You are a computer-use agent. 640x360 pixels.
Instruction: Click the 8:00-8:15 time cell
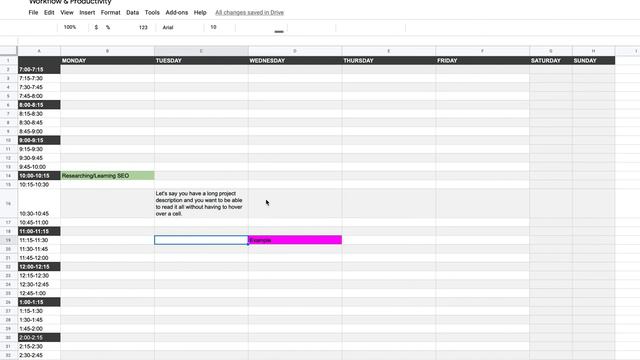pos(39,105)
